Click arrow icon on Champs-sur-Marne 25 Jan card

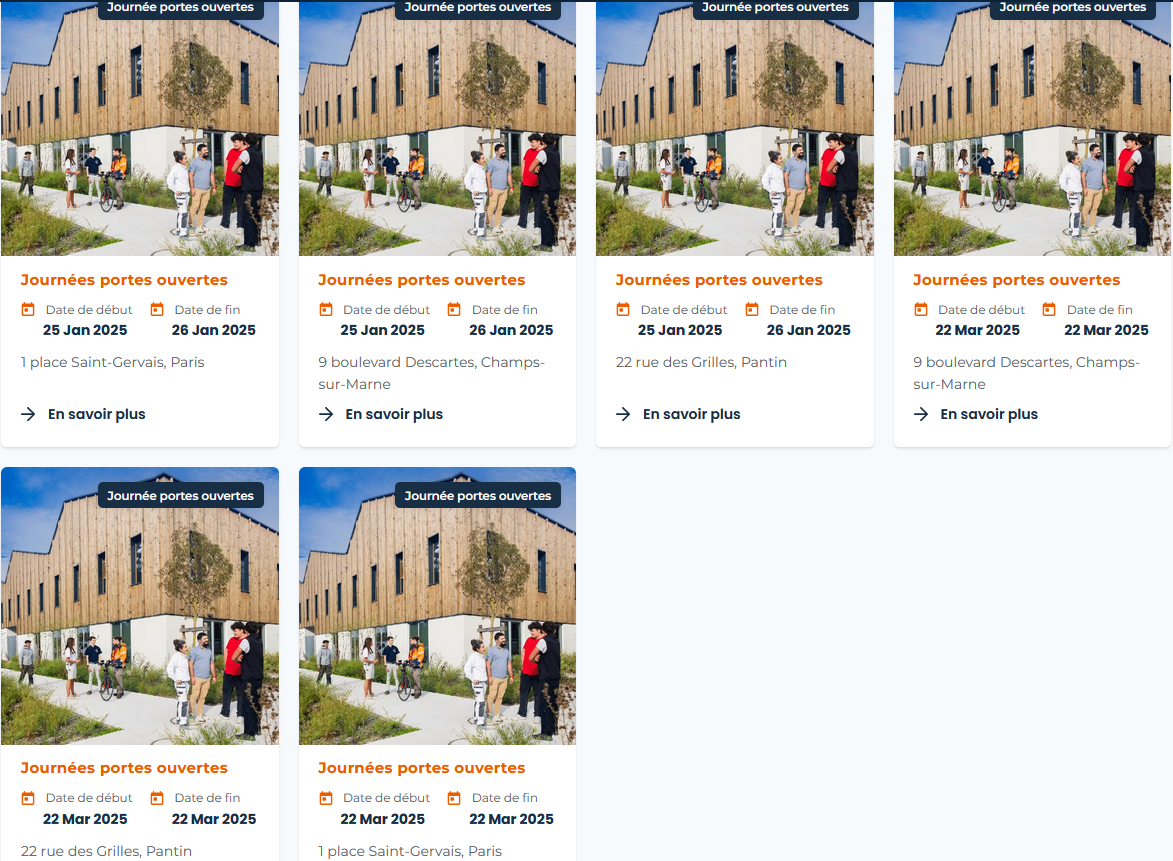[x=326, y=414]
